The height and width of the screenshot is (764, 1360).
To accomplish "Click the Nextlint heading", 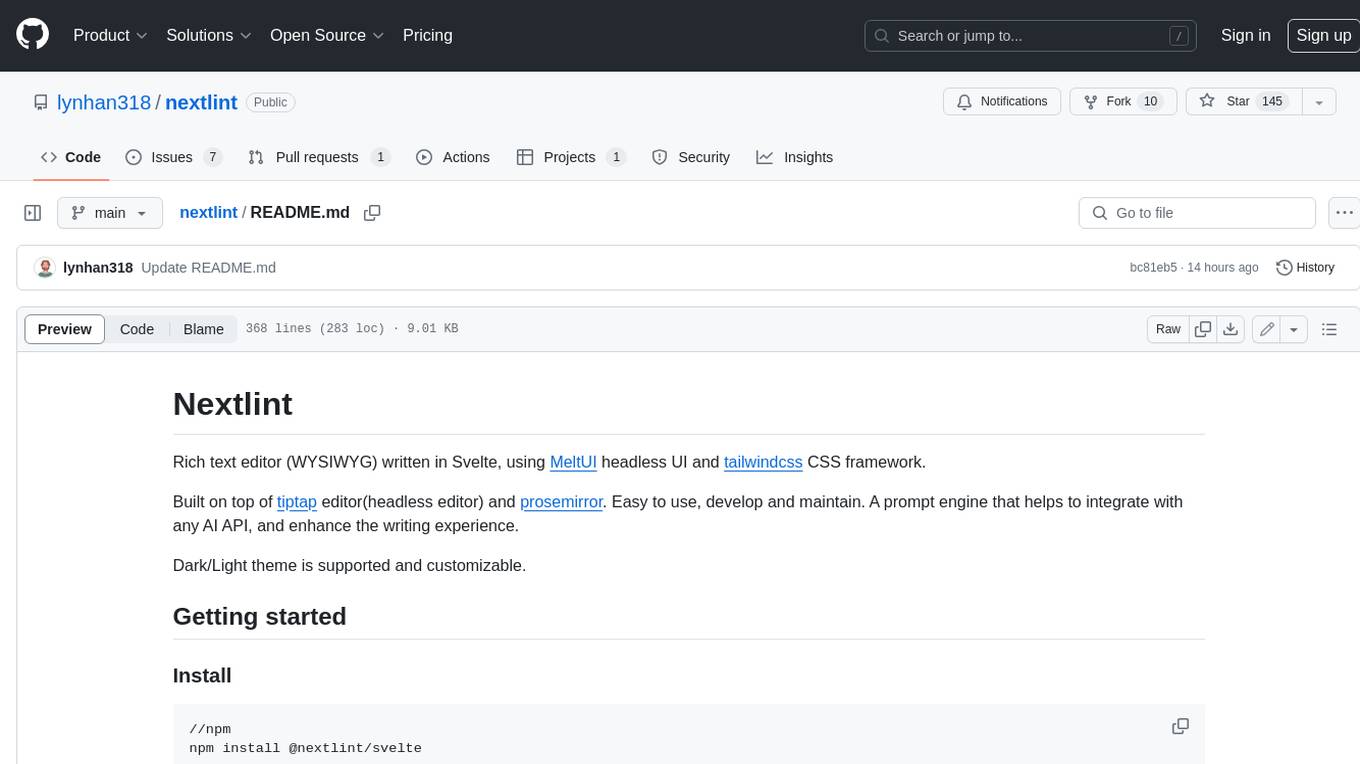I will click(233, 404).
